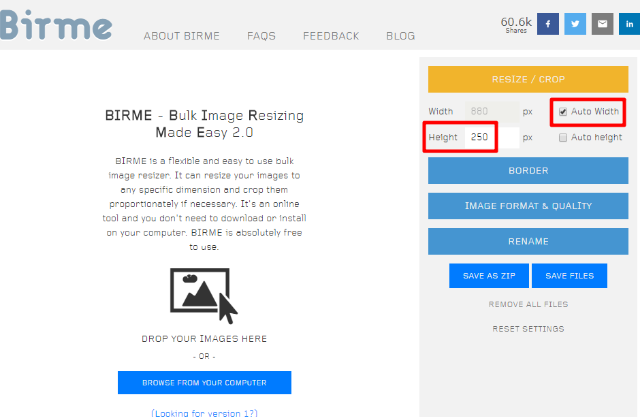Open the Feedback page
Image resolution: width=640 pixels, height=417 pixels.
coord(331,36)
